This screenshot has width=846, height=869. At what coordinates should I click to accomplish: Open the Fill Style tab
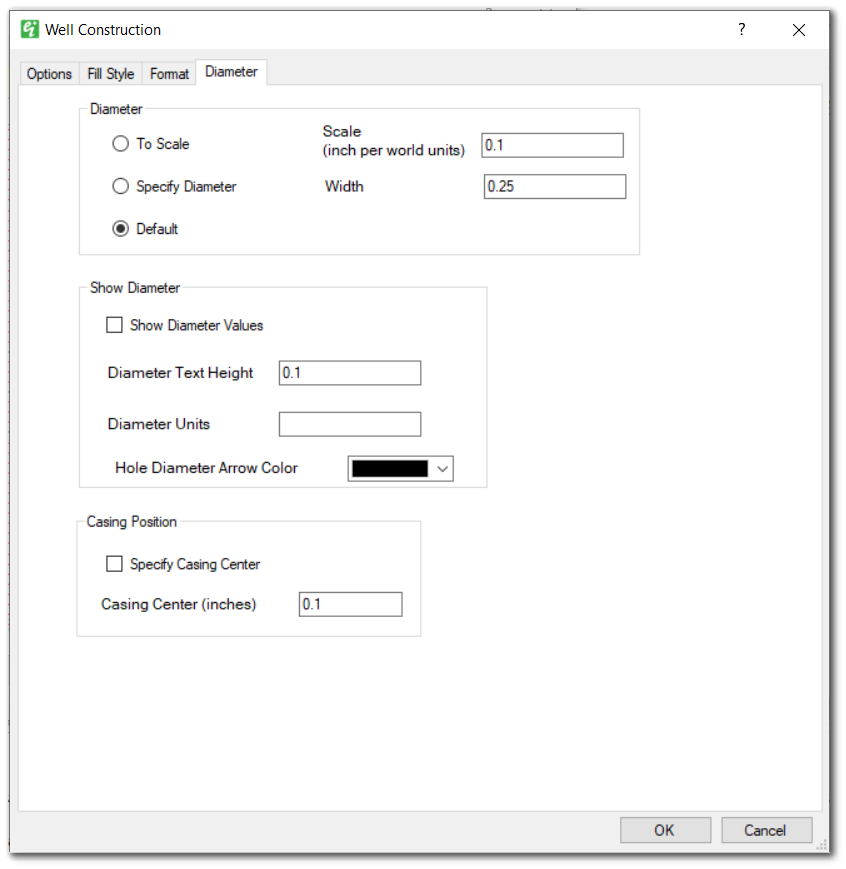[x=111, y=74]
